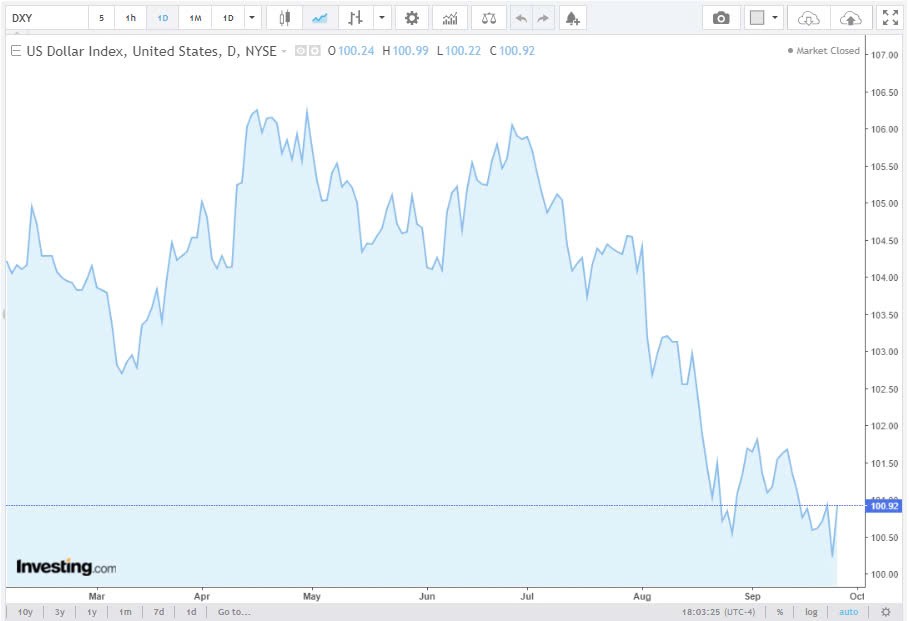Take a chart snapshot with camera icon
This screenshot has height=621, width=909.
pos(721,18)
